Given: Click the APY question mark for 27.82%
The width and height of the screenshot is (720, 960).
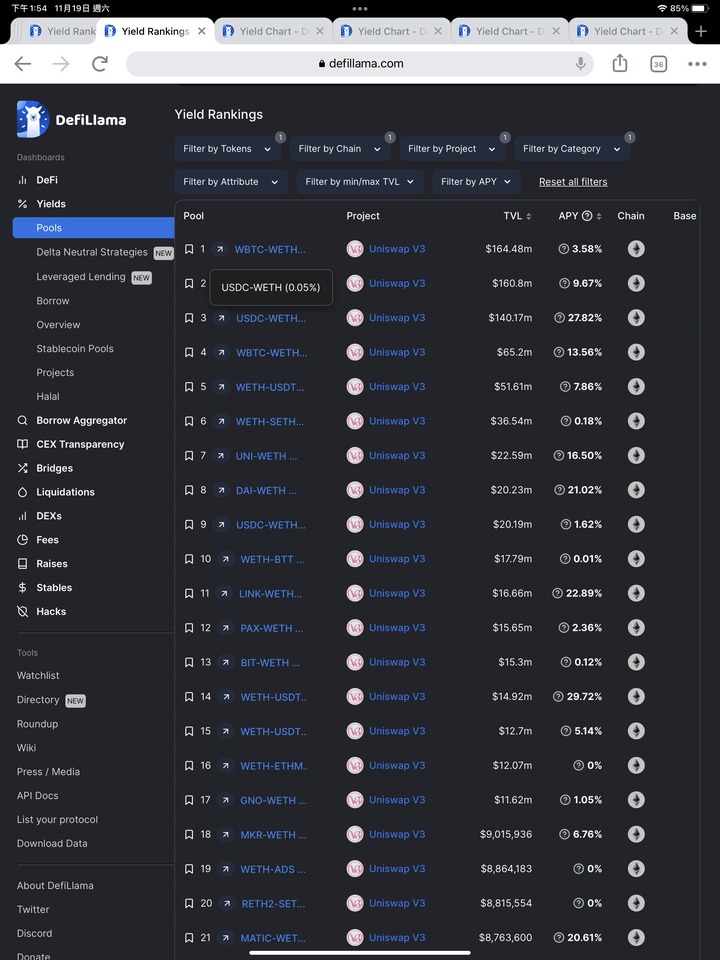Looking at the screenshot, I should click(559, 318).
